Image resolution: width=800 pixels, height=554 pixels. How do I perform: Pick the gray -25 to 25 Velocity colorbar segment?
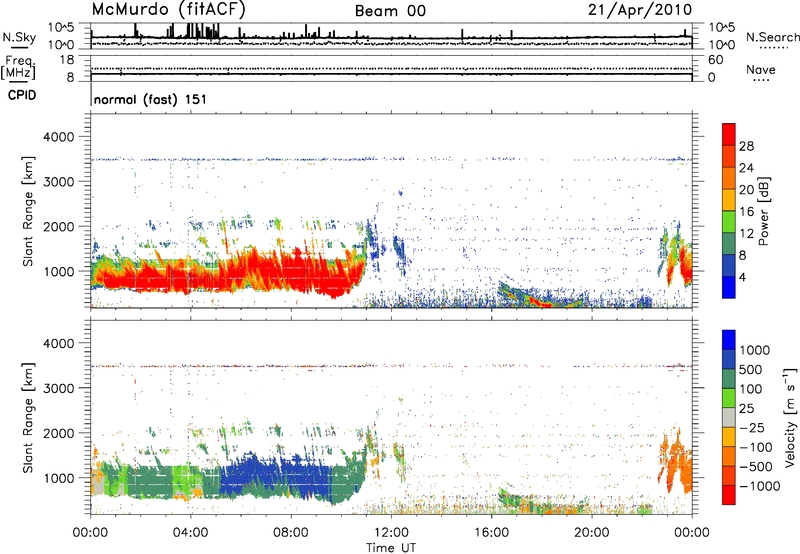(x=729, y=418)
